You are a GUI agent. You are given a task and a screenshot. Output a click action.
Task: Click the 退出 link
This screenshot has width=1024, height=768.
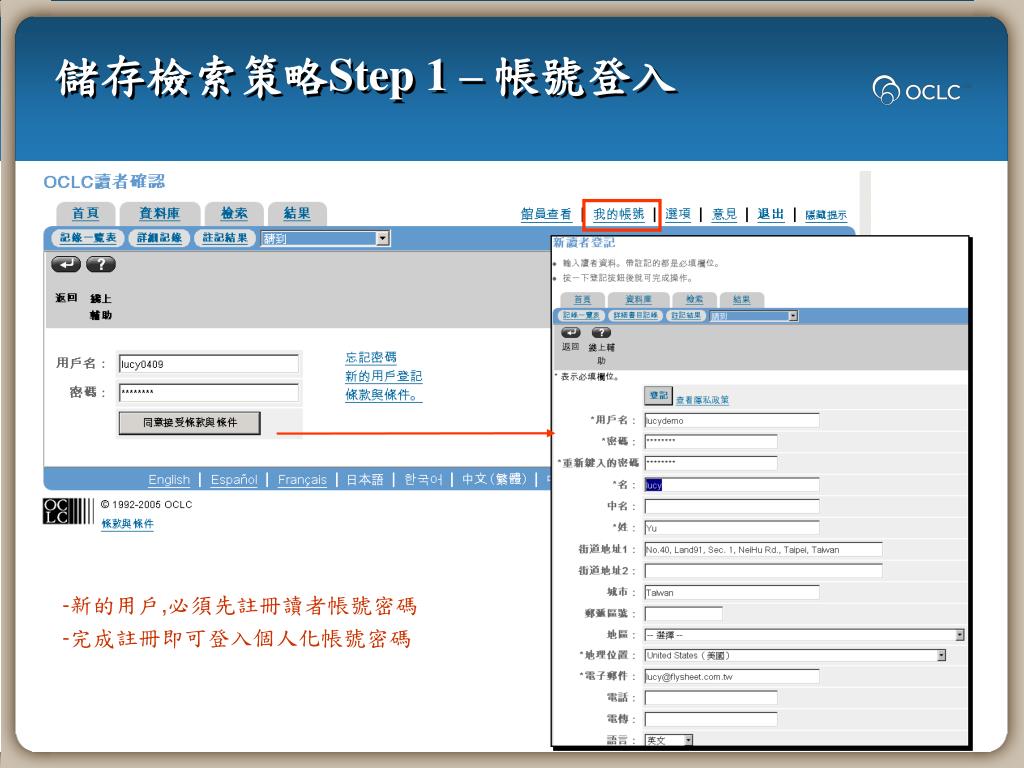coord(771,214)
